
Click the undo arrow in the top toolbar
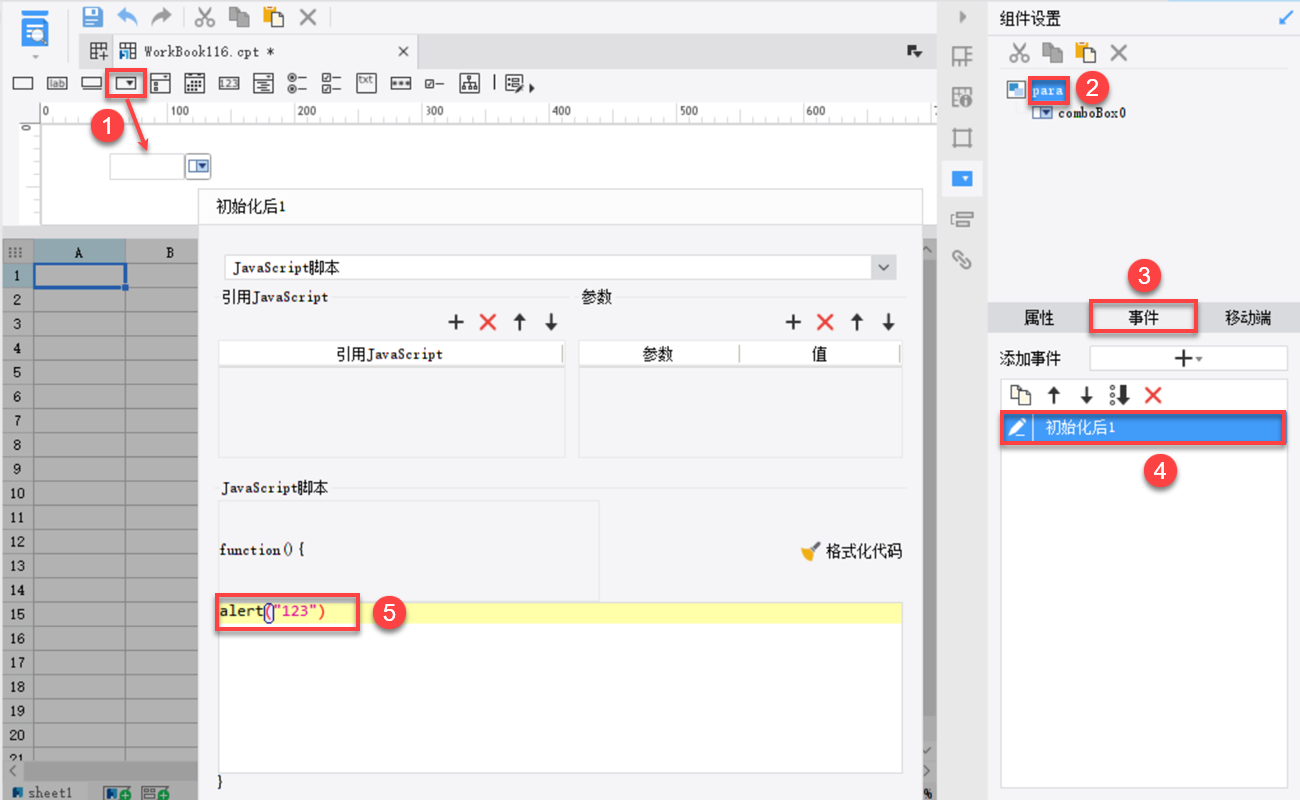[127, 16]
